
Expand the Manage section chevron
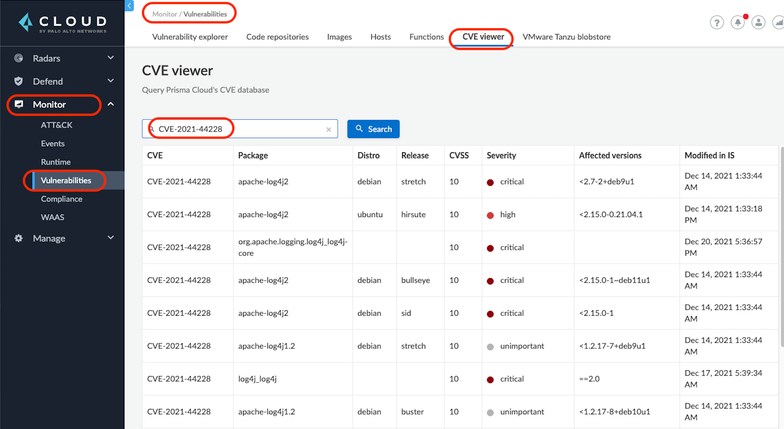click(110, 238)
